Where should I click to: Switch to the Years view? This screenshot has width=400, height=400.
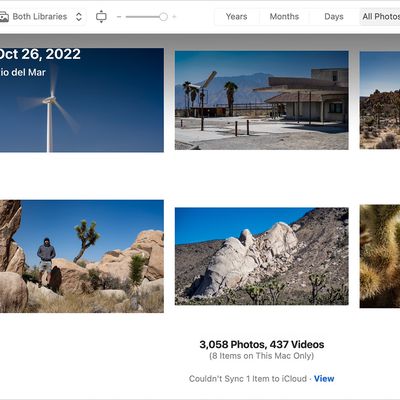coord(236,17)
